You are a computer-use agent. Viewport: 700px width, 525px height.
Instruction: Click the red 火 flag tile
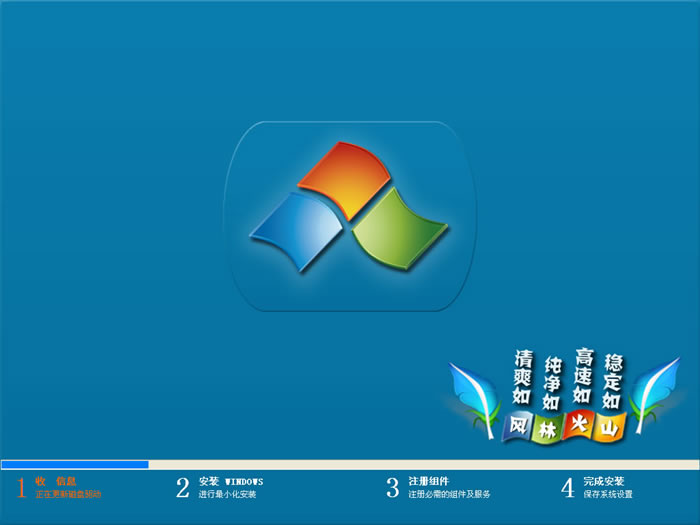579,424
